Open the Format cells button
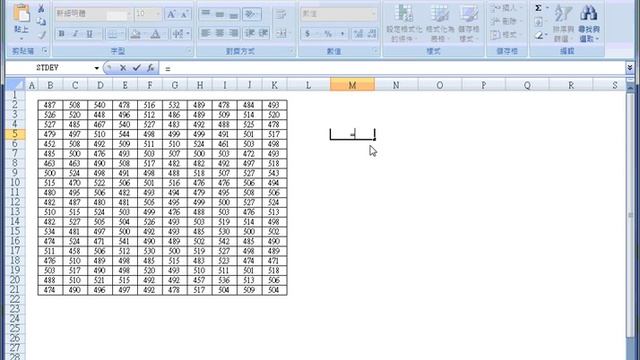Image resolution: width=640 pixels, height=360 pixels. coord(505,36)
